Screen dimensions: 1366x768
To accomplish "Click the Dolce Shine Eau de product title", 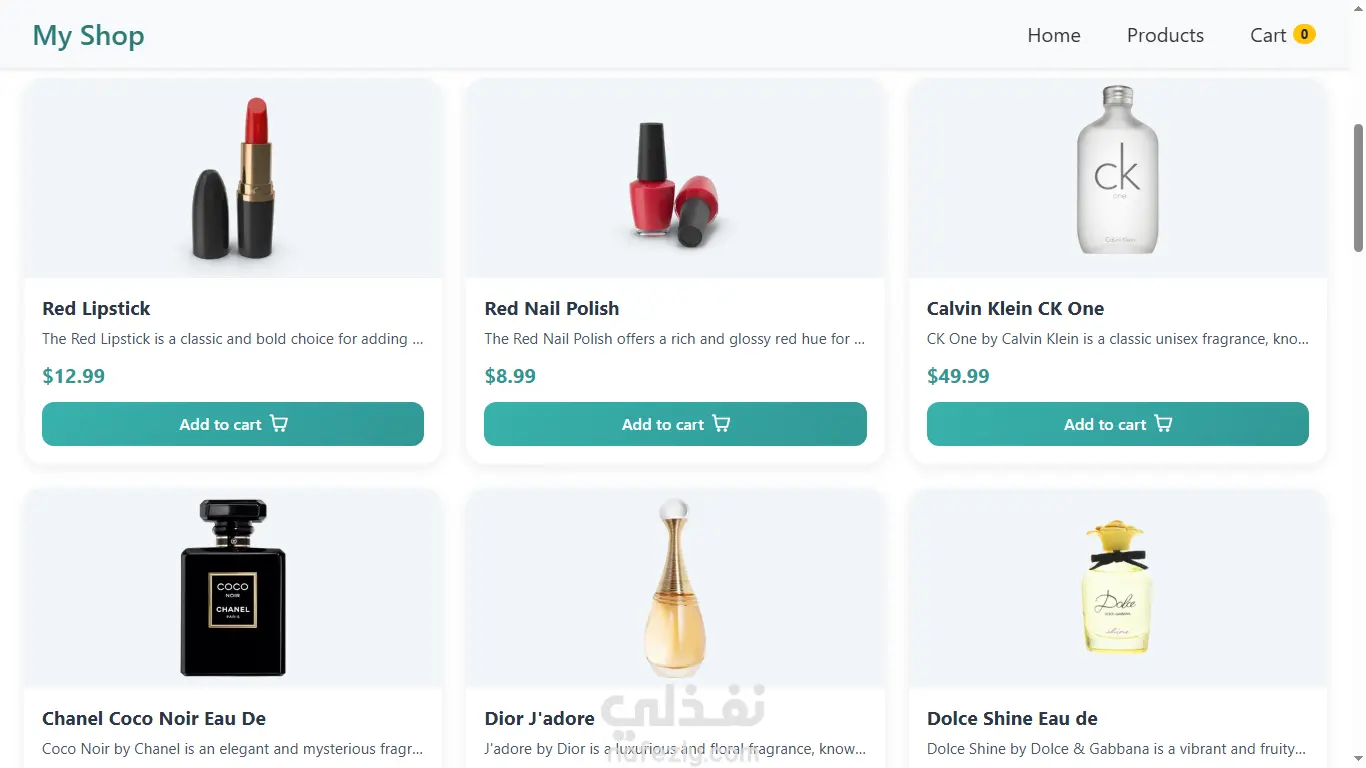I will click(1012, 718).
